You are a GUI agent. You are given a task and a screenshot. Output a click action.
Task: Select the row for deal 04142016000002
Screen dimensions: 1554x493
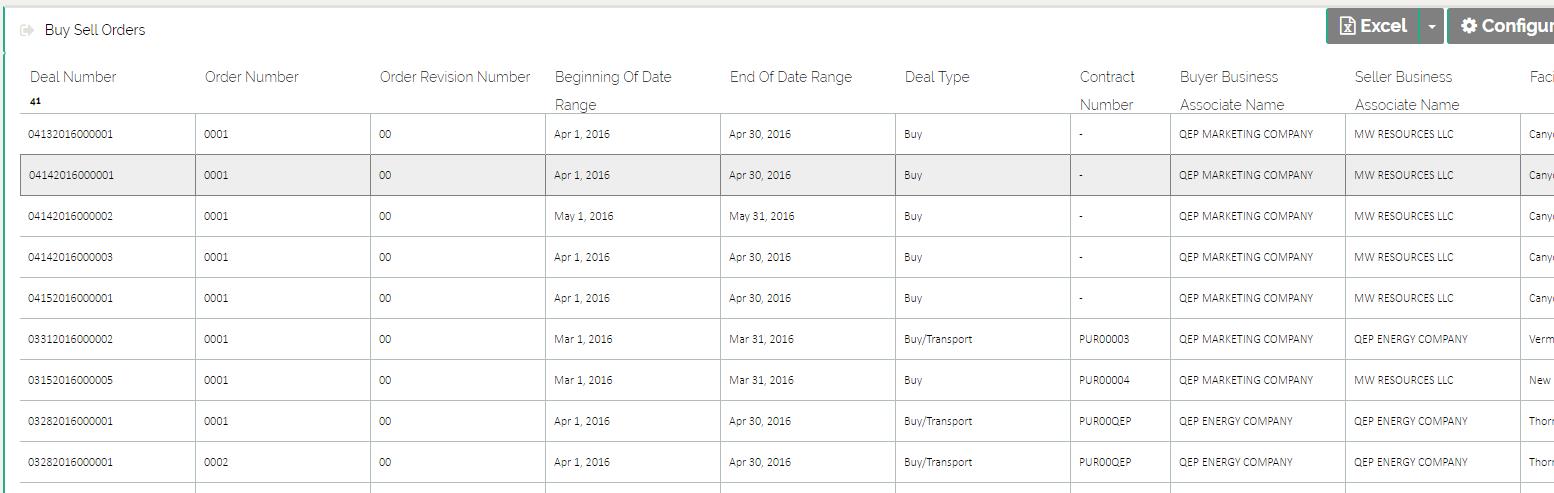(x=71, y=217)
